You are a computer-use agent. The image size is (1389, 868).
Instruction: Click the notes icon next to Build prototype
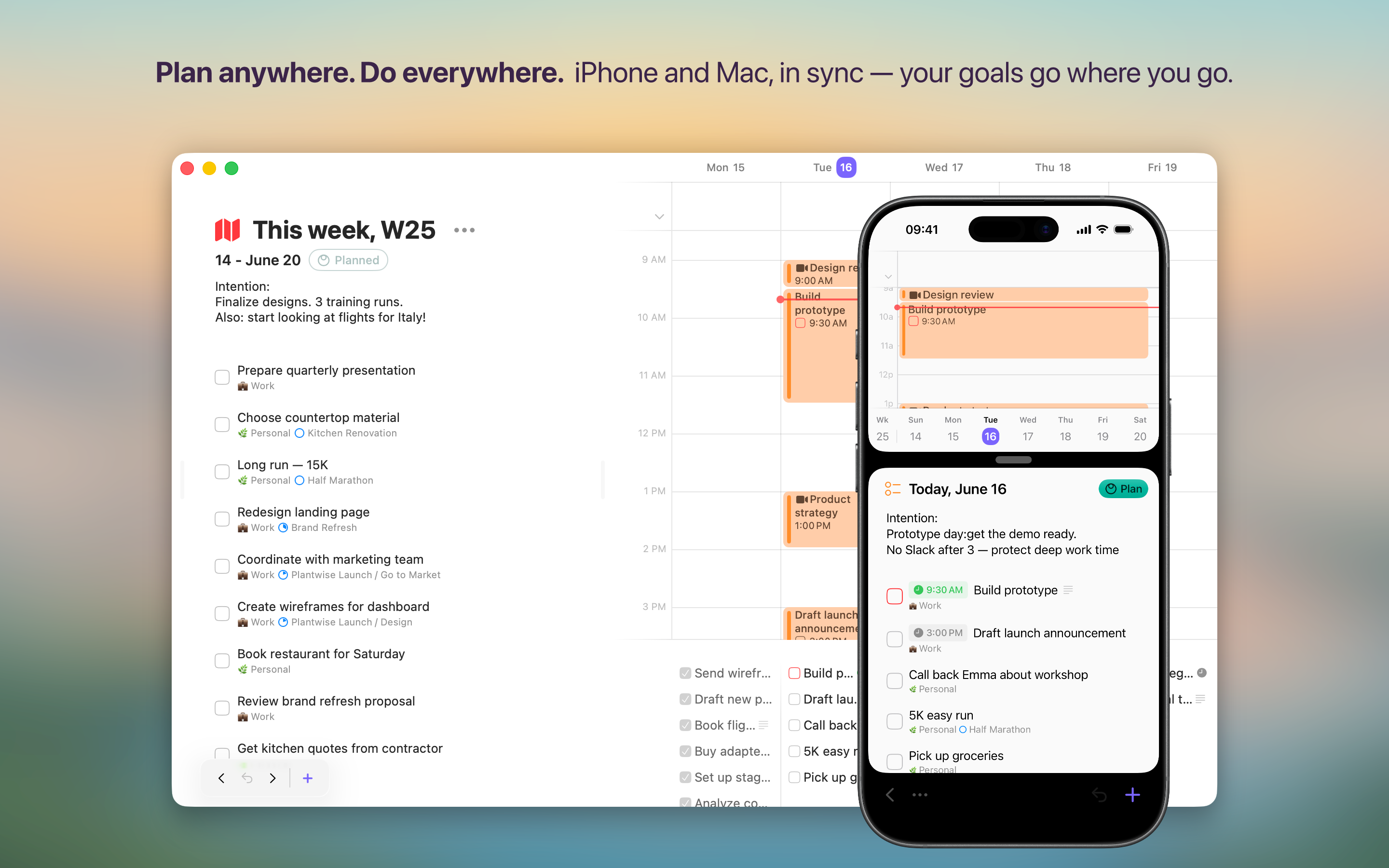[1068, 590]
